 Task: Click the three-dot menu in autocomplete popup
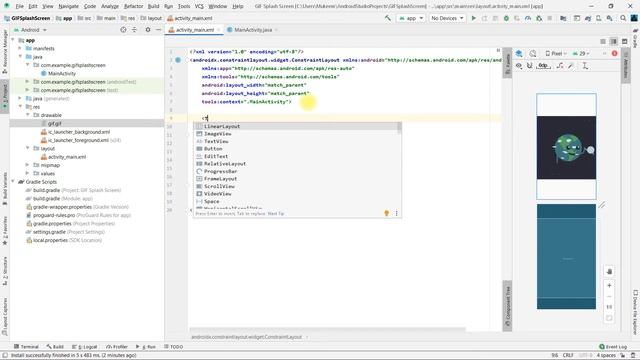pyautogui.click(x=396, y=213)
